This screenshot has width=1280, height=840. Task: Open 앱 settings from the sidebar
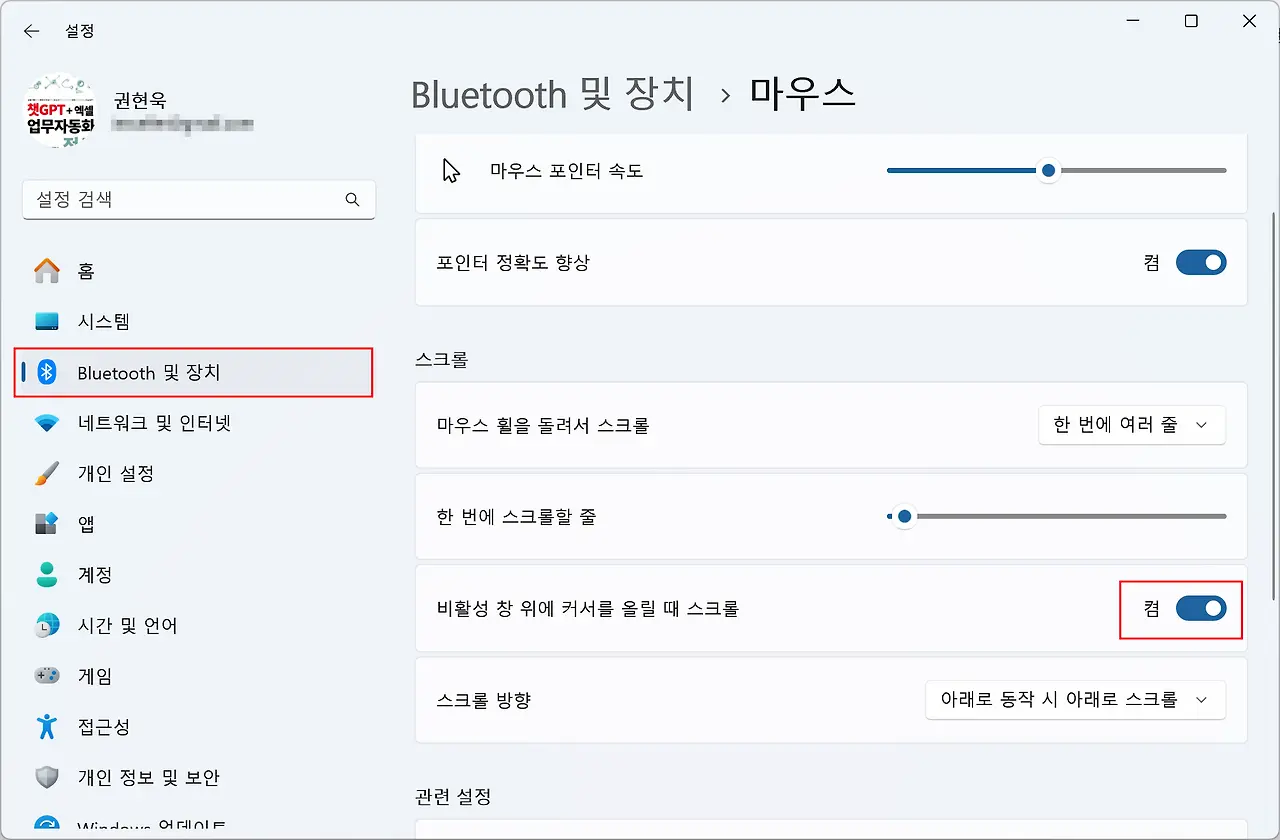(47, 523)
